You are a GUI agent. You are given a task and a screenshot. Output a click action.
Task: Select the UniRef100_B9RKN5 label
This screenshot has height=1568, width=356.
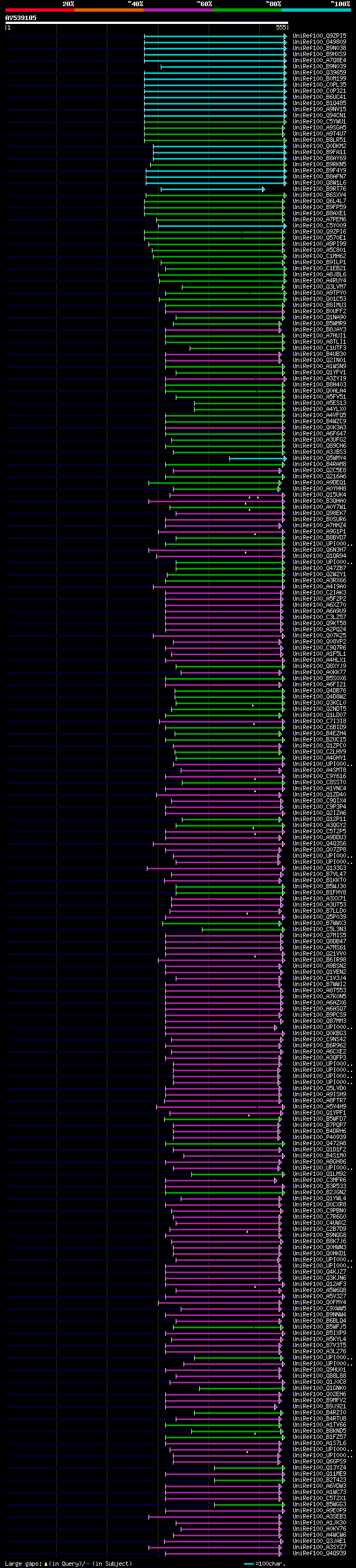tap(319, 164)
